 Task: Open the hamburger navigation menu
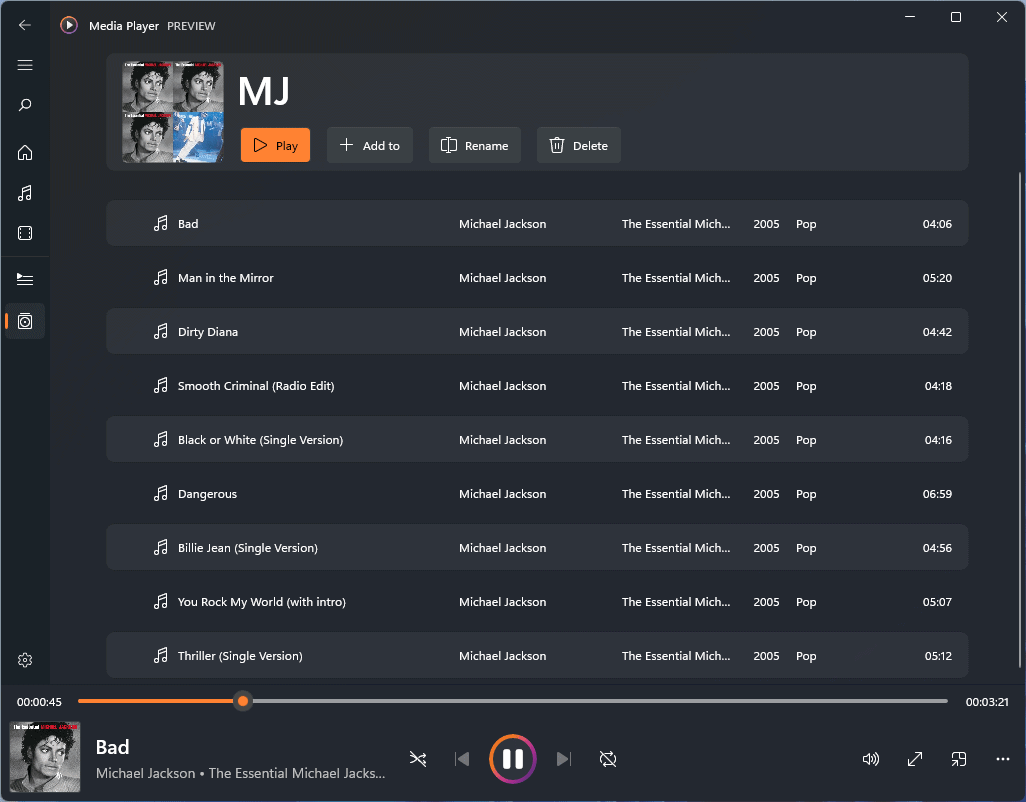tap(25, 65)
